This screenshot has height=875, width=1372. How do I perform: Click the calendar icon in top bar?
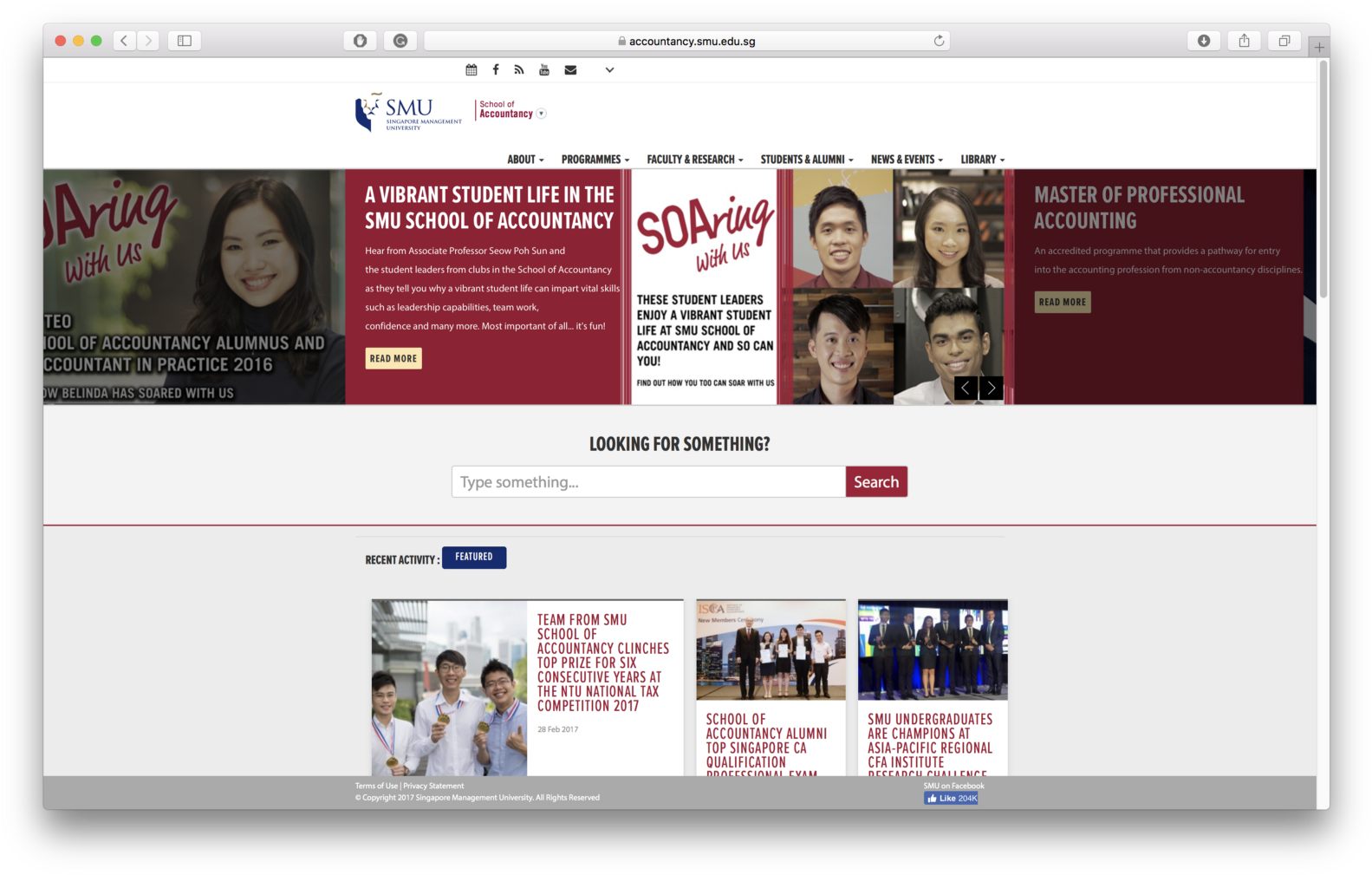click(471, 69)
